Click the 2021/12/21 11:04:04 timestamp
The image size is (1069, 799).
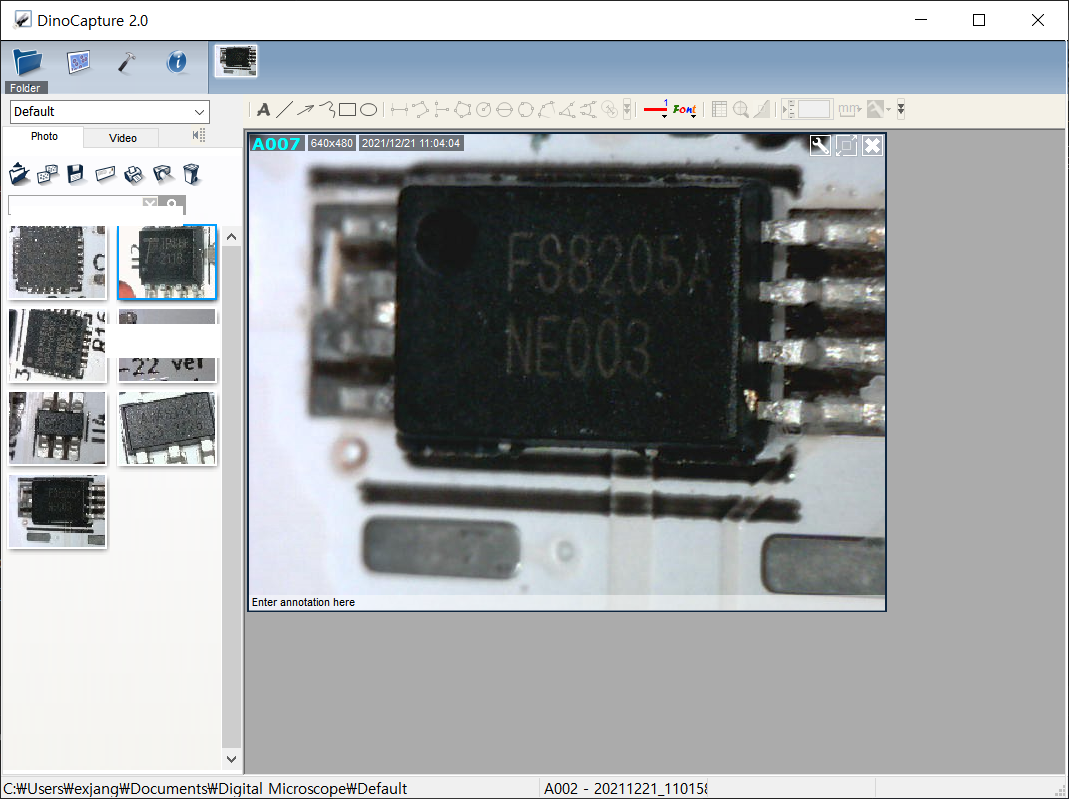pyautogui.click(x=411, y=143)
